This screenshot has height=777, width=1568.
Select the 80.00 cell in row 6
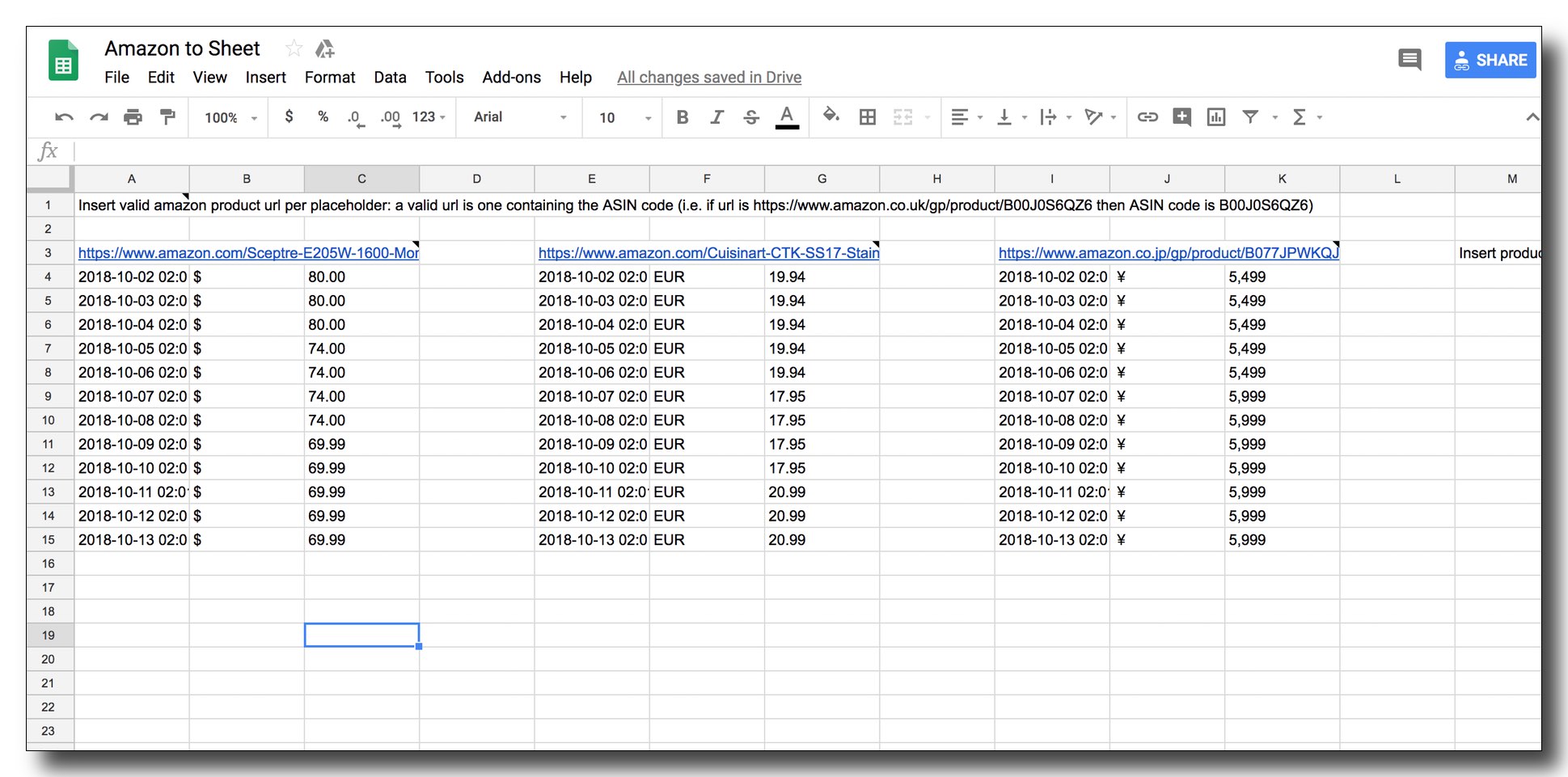[361, 324]
